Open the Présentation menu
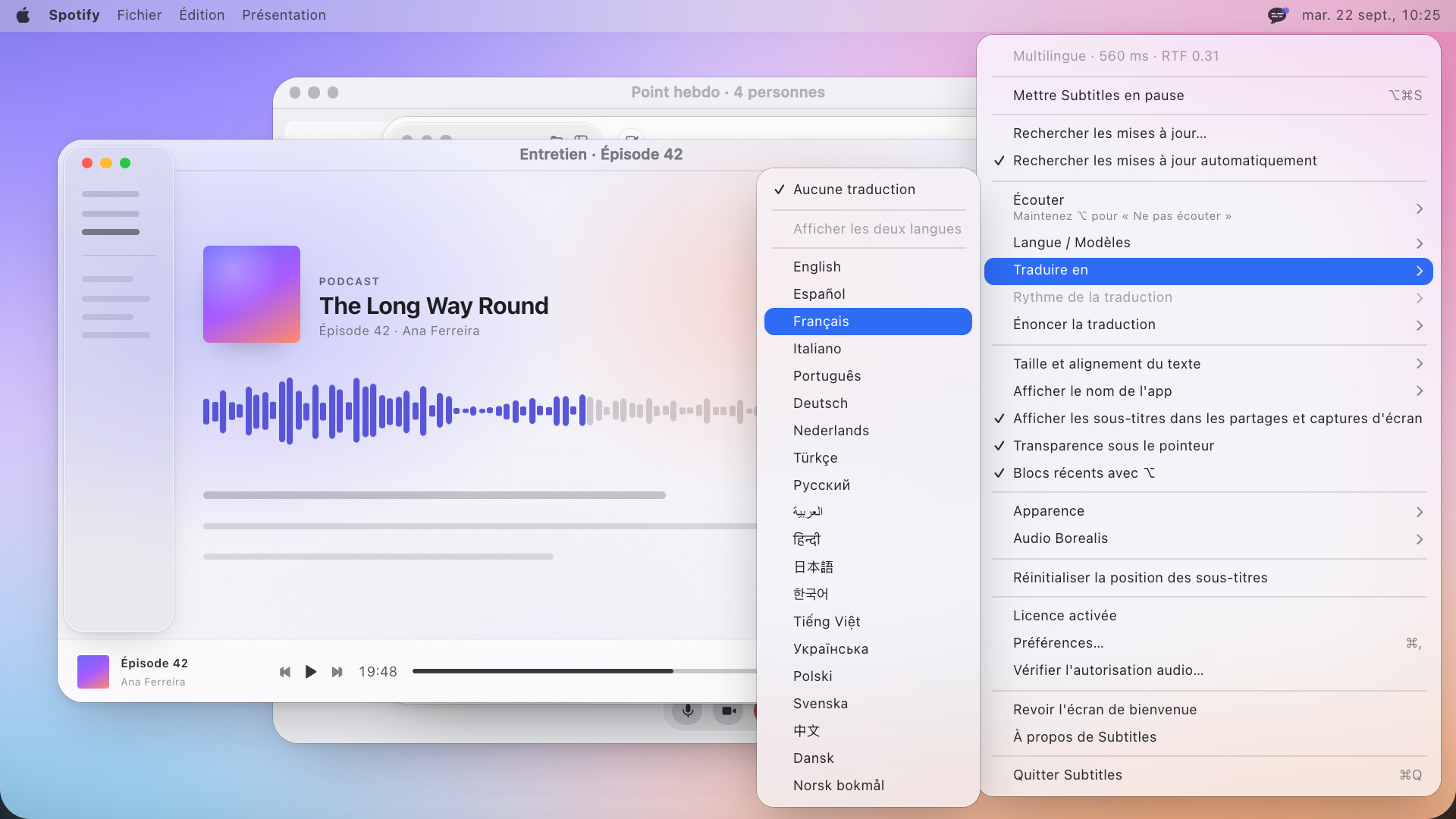 [284, 15]
